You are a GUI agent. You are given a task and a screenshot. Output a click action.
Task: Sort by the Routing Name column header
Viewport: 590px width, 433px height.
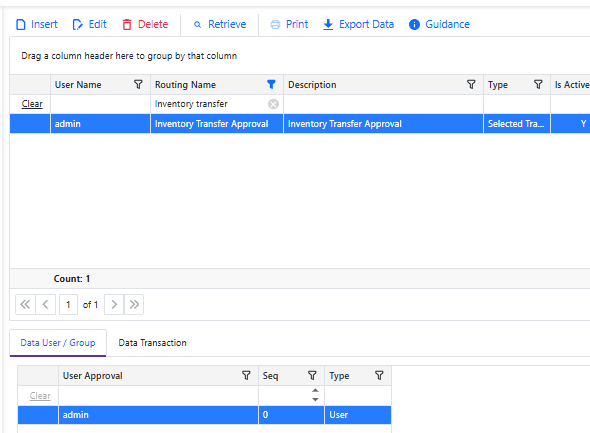point(185,85)
